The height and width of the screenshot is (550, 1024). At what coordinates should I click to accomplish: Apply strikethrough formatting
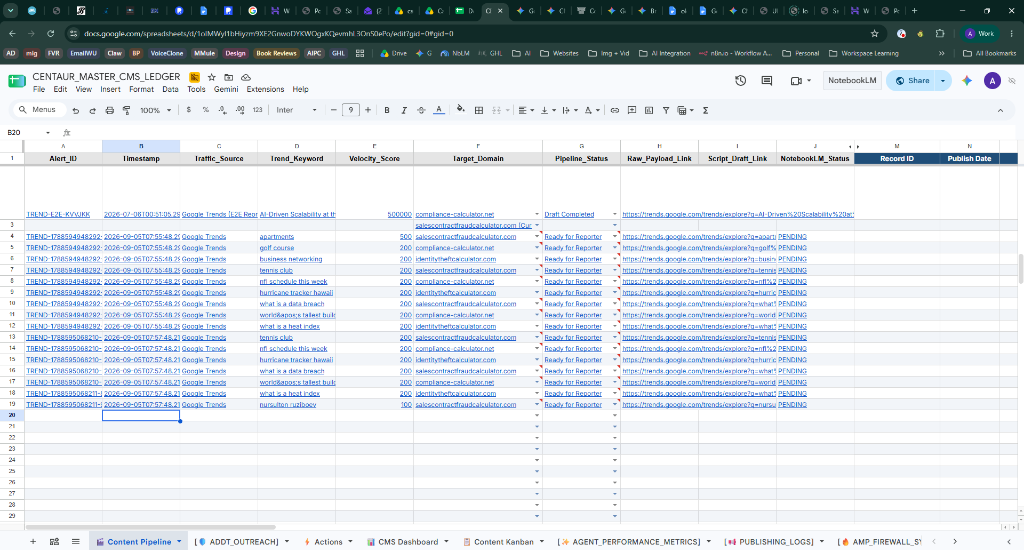(x=421, y=110)
